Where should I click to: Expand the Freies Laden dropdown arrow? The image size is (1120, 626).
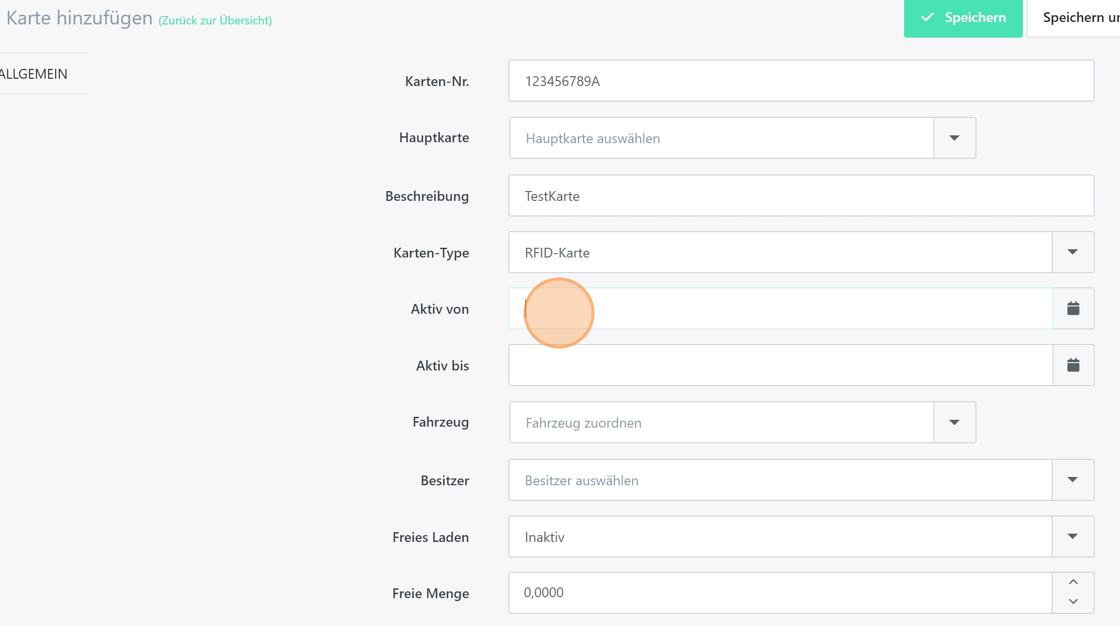click(x=1072, y=537)
